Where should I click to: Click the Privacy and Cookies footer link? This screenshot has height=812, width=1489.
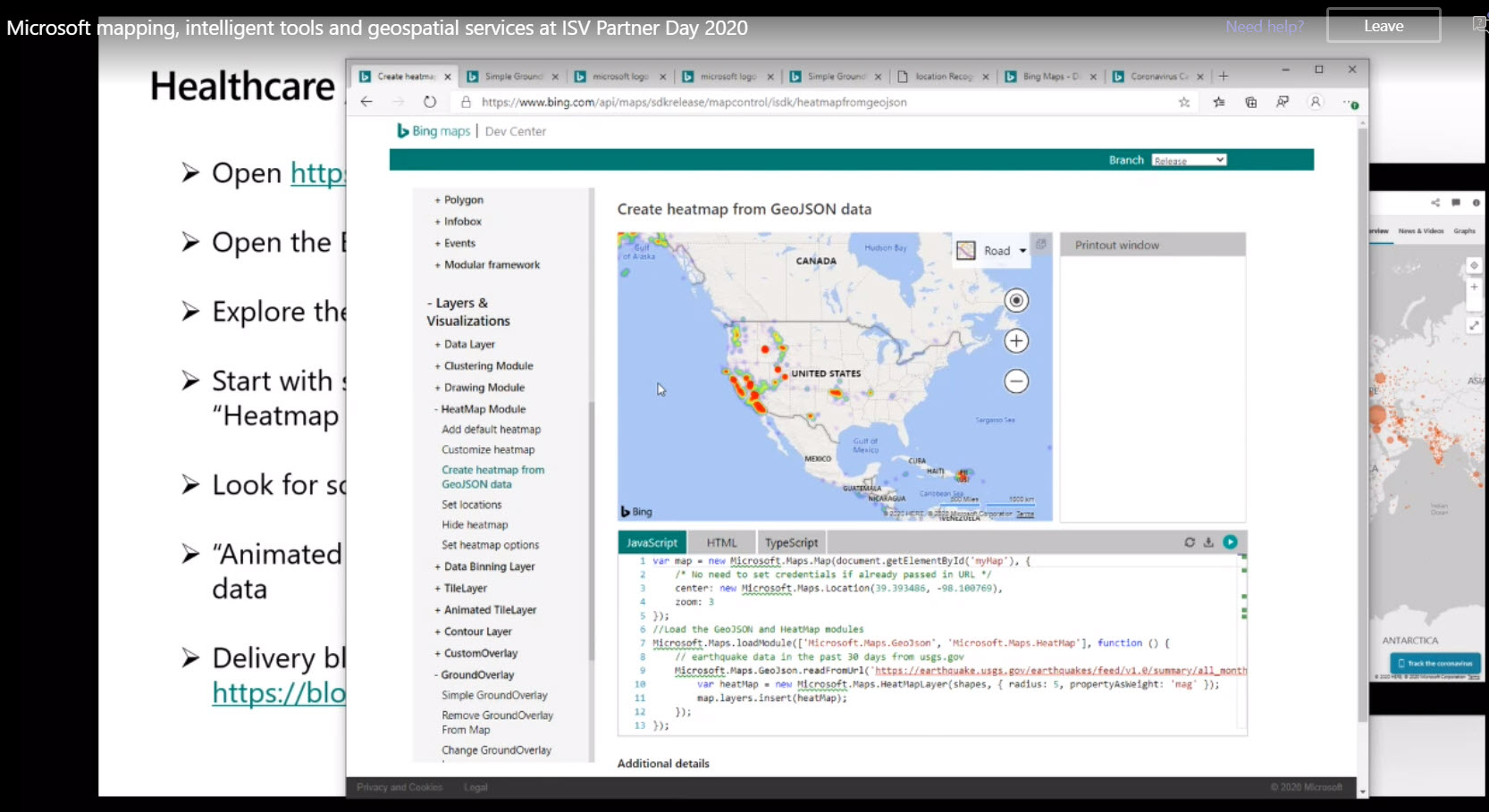(400, 787)
